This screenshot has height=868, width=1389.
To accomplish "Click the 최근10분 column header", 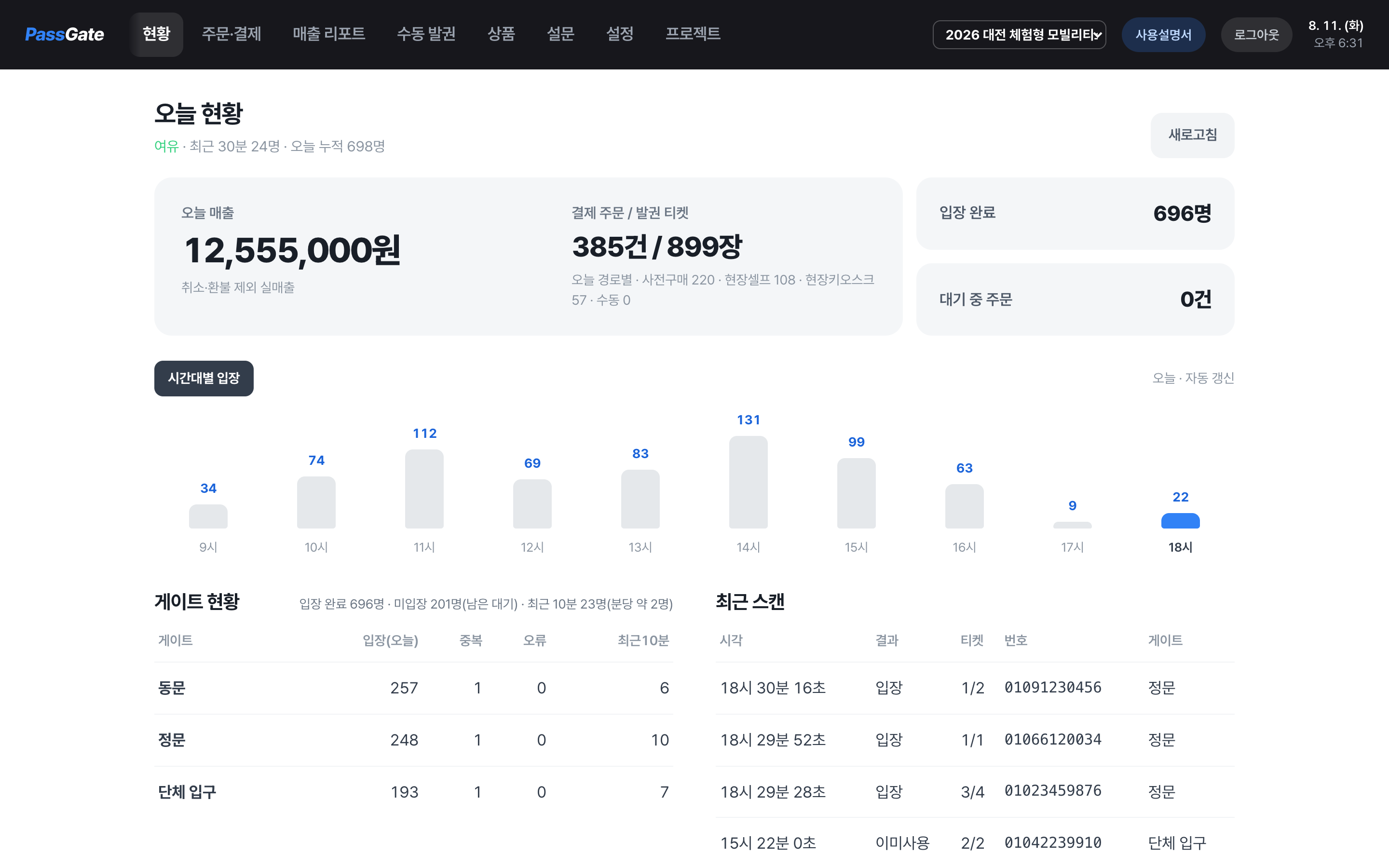I will click(643, 640).
